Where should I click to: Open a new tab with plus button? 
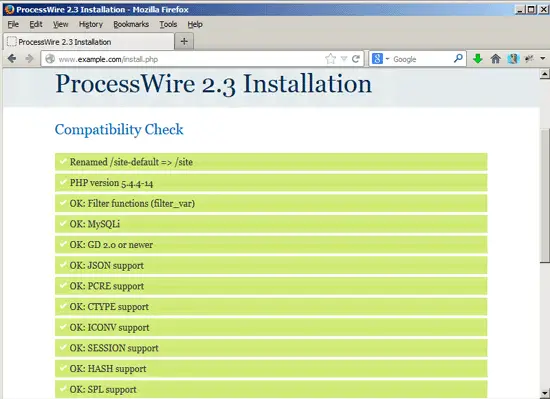pos(184,41)
